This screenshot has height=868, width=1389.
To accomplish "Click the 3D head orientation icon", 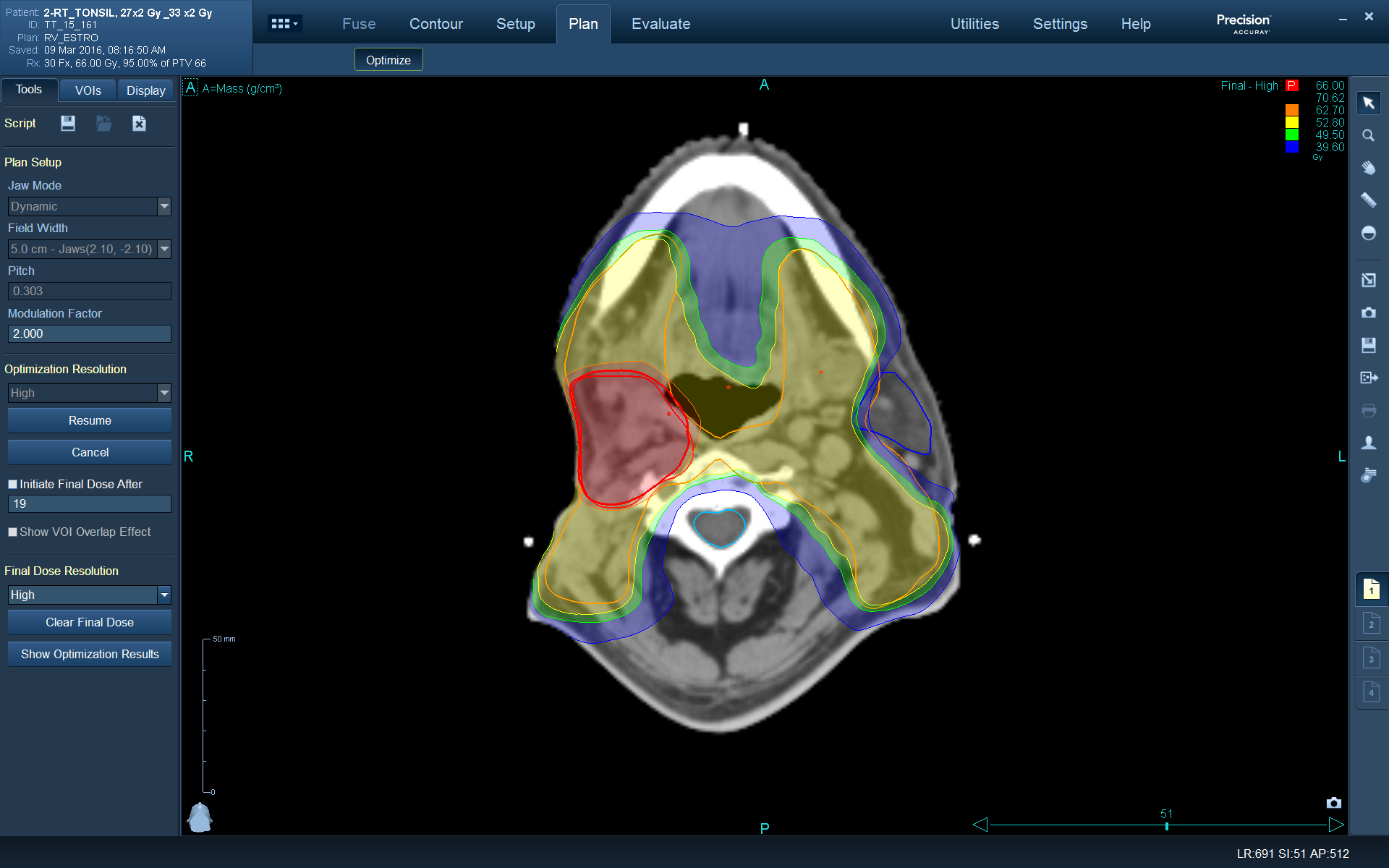I will click(200, 817).
